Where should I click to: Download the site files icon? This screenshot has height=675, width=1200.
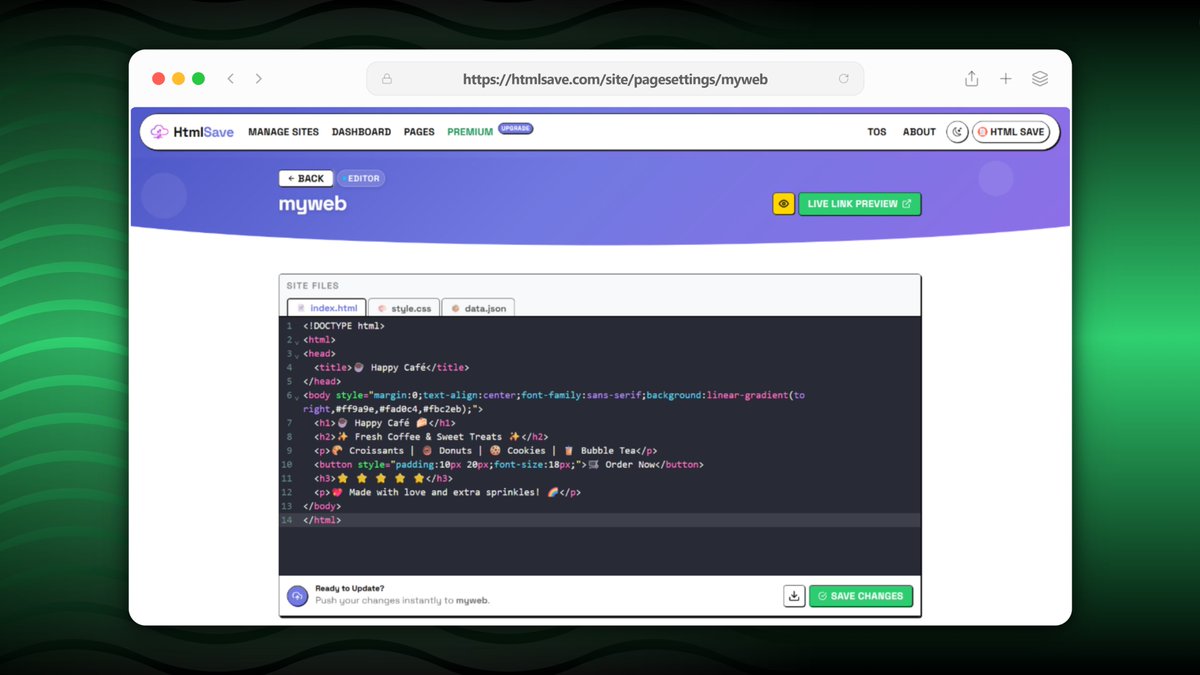point(794,596)
